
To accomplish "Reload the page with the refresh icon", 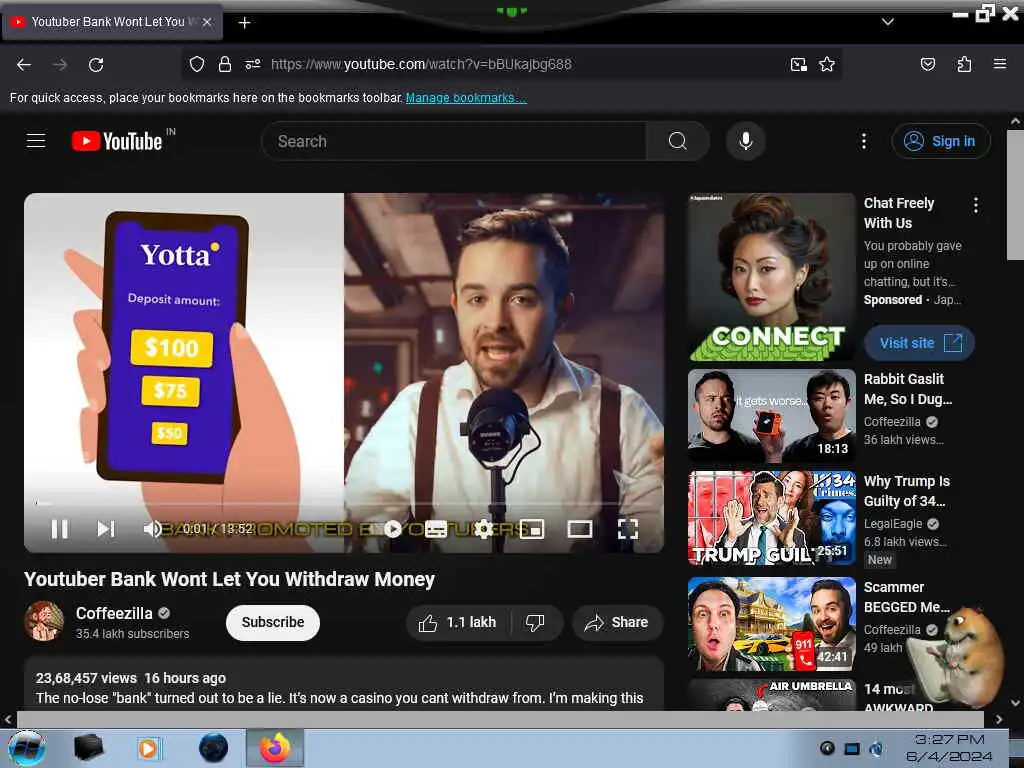I will click(96, 65).
